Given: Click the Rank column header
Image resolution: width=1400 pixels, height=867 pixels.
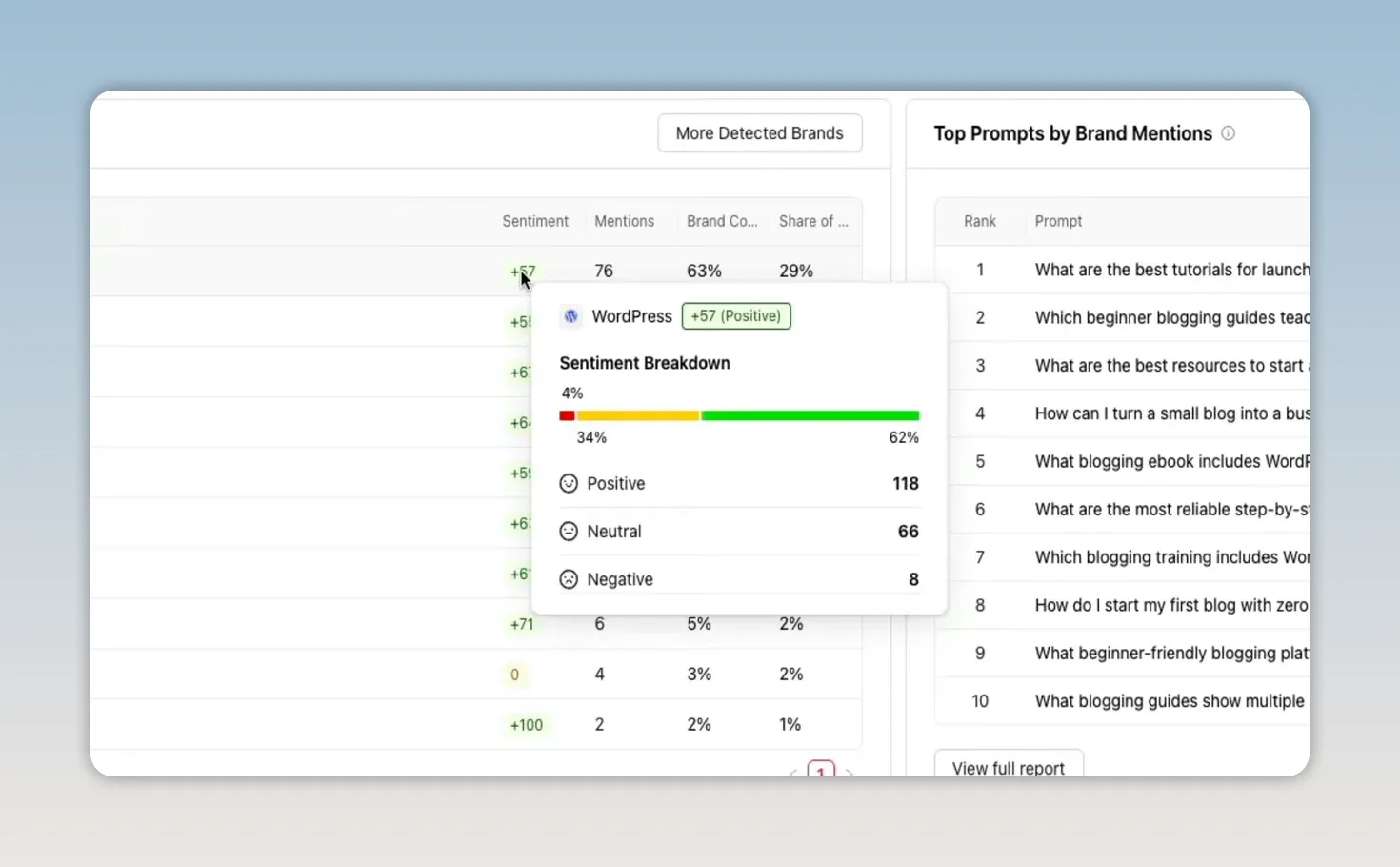Looking at the screenshot, I should coord(980,221).
